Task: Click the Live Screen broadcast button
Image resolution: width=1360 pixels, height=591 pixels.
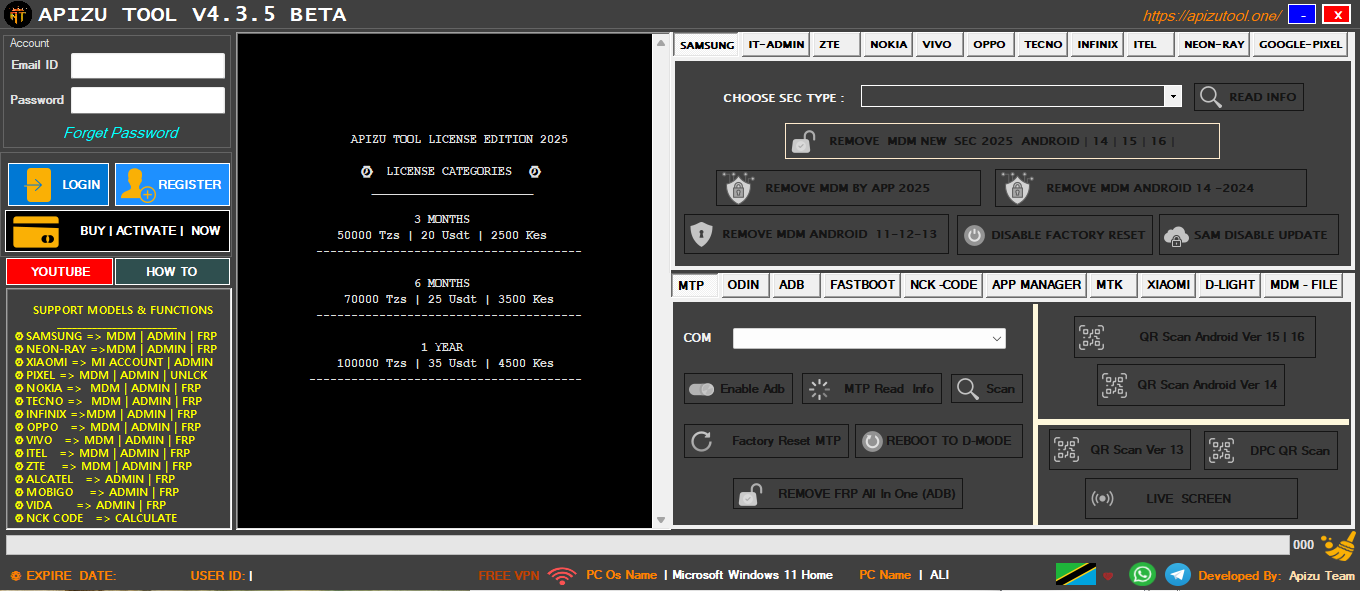Action: (x=1190, y=498)
